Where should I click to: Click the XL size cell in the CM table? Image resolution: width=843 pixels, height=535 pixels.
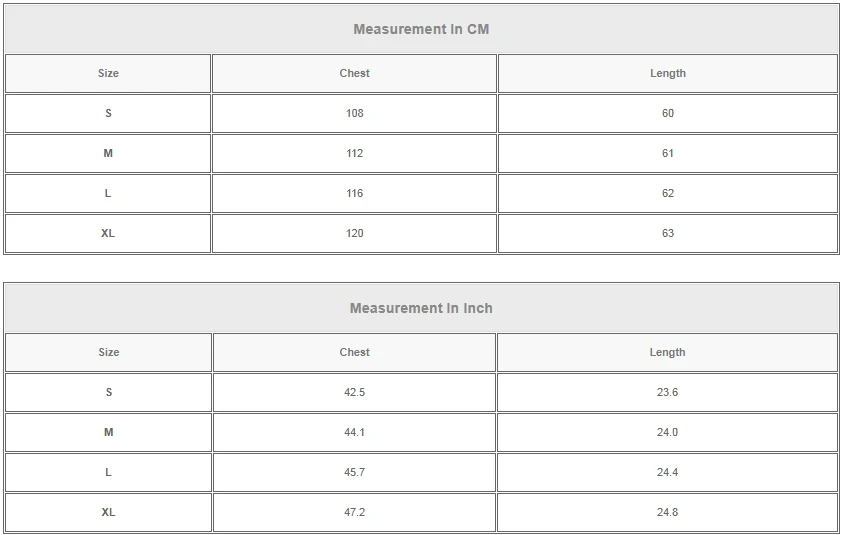click(108, 234)
